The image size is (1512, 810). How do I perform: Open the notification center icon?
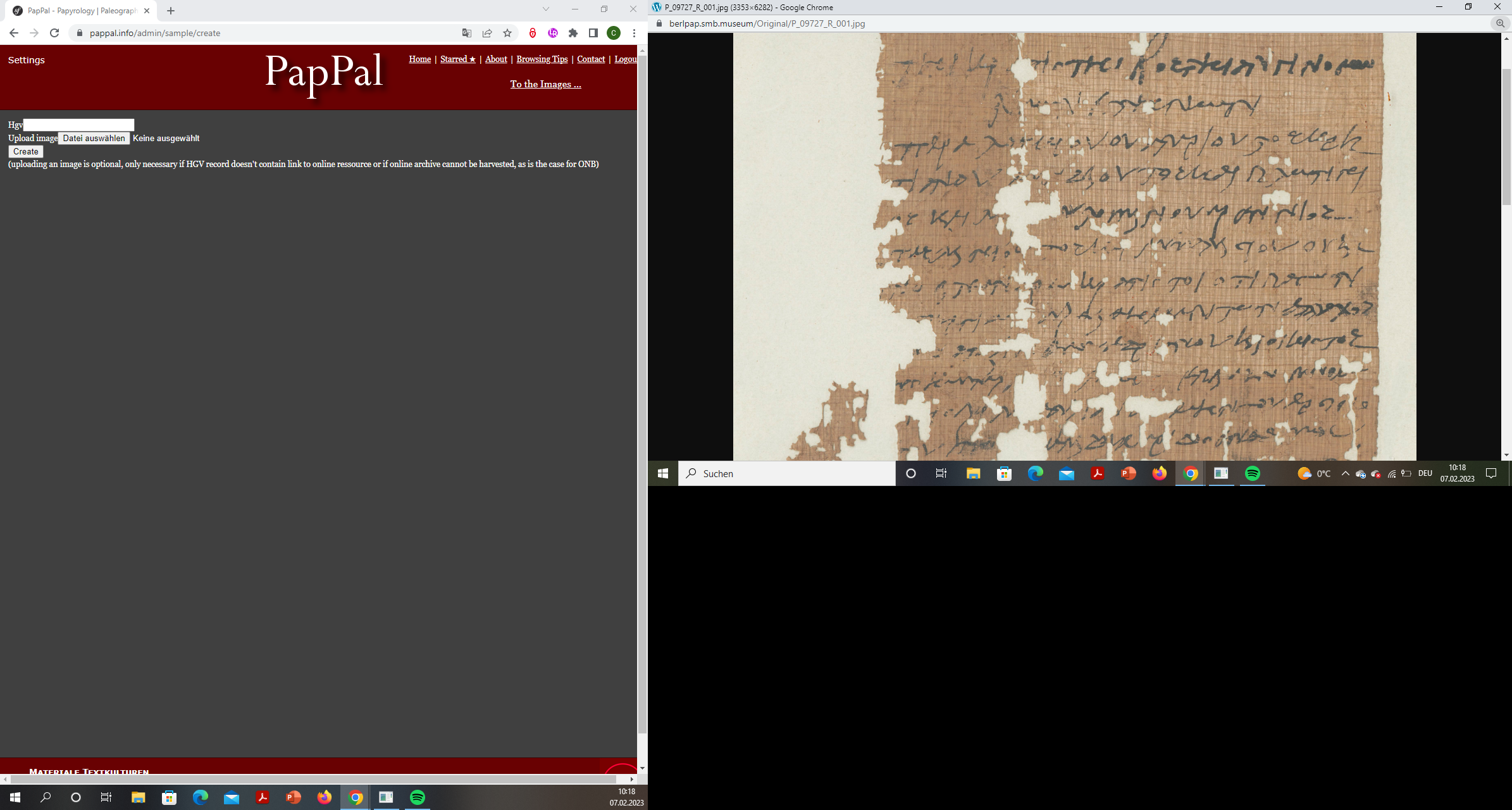[1491, 473]
